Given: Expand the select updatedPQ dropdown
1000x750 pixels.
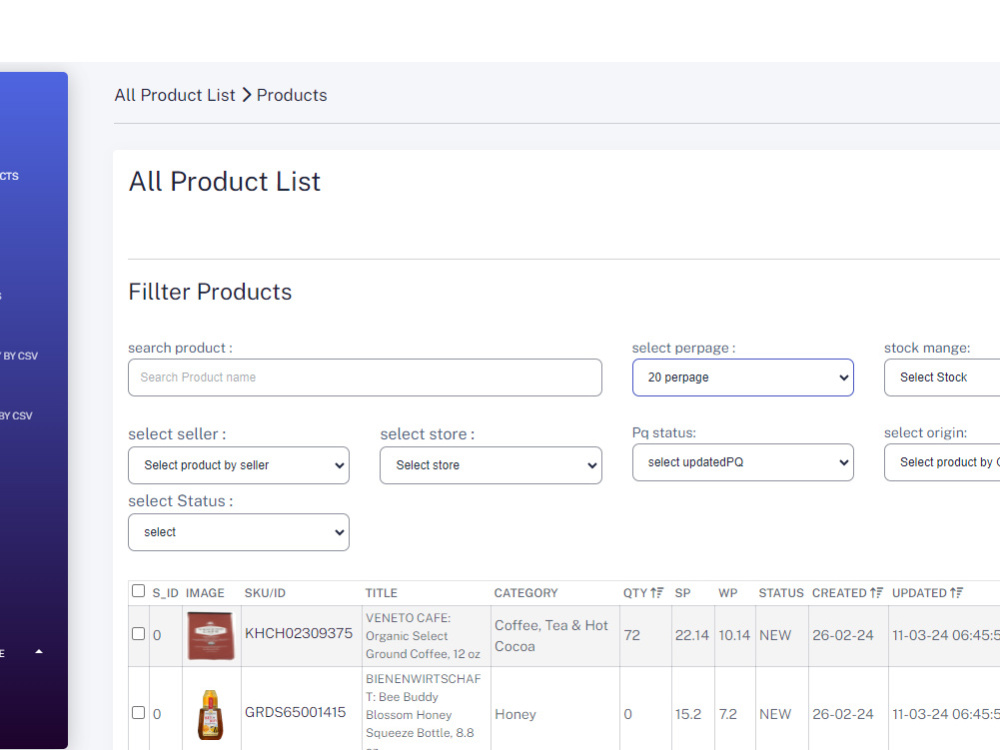Looking at the screenshot, I should pyautogui.click(x=743, y=462).
